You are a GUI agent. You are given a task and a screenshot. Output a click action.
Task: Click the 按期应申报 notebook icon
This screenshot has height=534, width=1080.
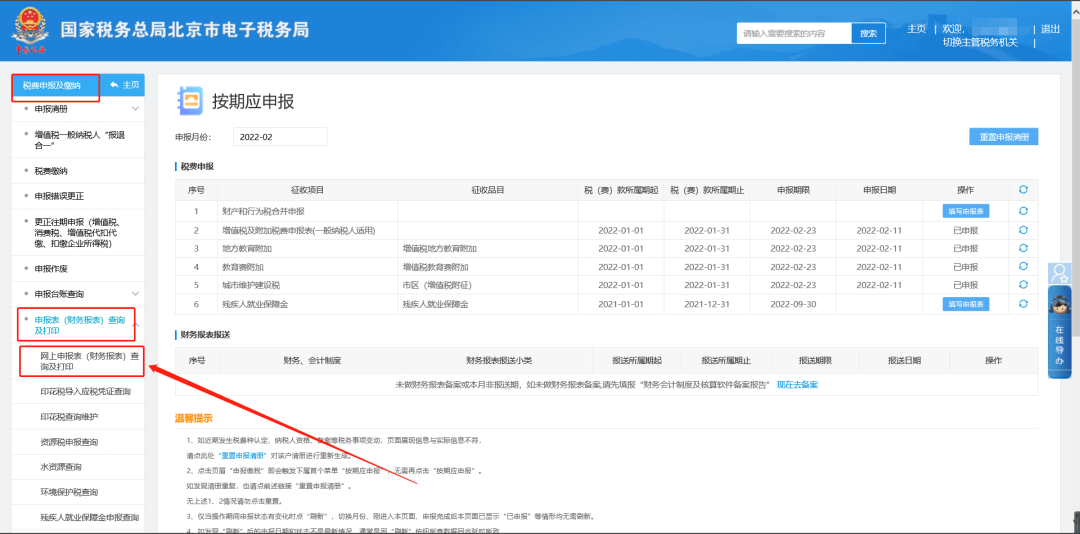(x=190, y=101)
